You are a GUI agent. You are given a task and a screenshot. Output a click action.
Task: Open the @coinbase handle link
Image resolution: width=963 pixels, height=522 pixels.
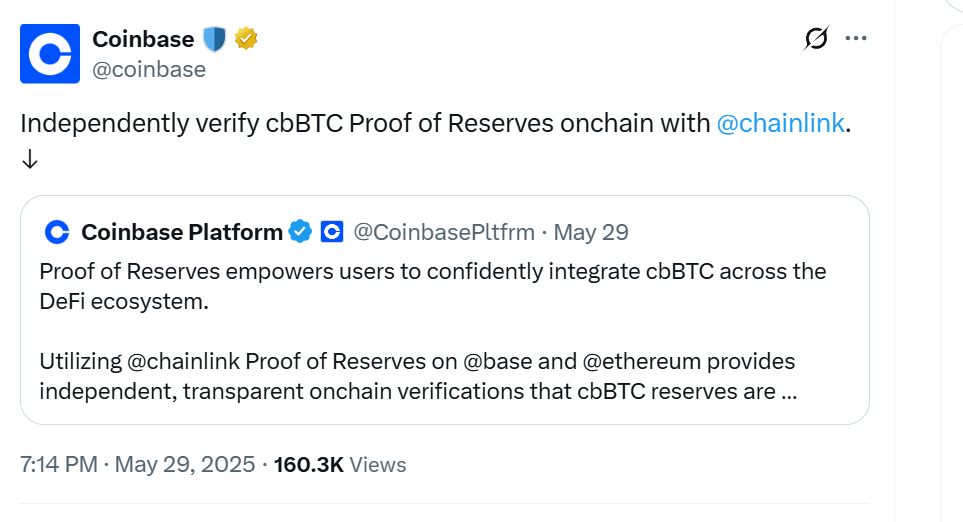[149, 69]
